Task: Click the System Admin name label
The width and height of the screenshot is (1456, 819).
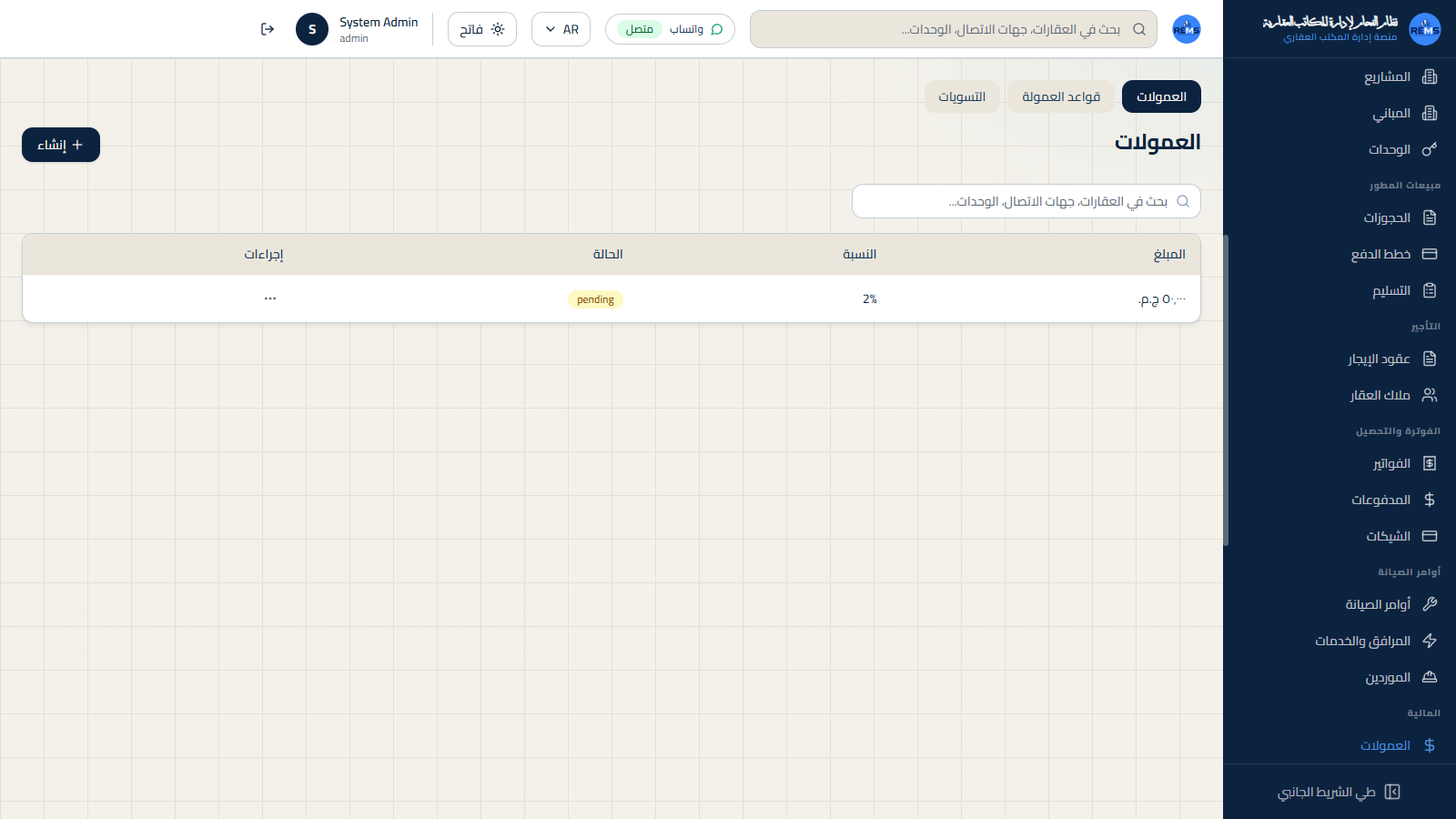Action: pos(379,22)
